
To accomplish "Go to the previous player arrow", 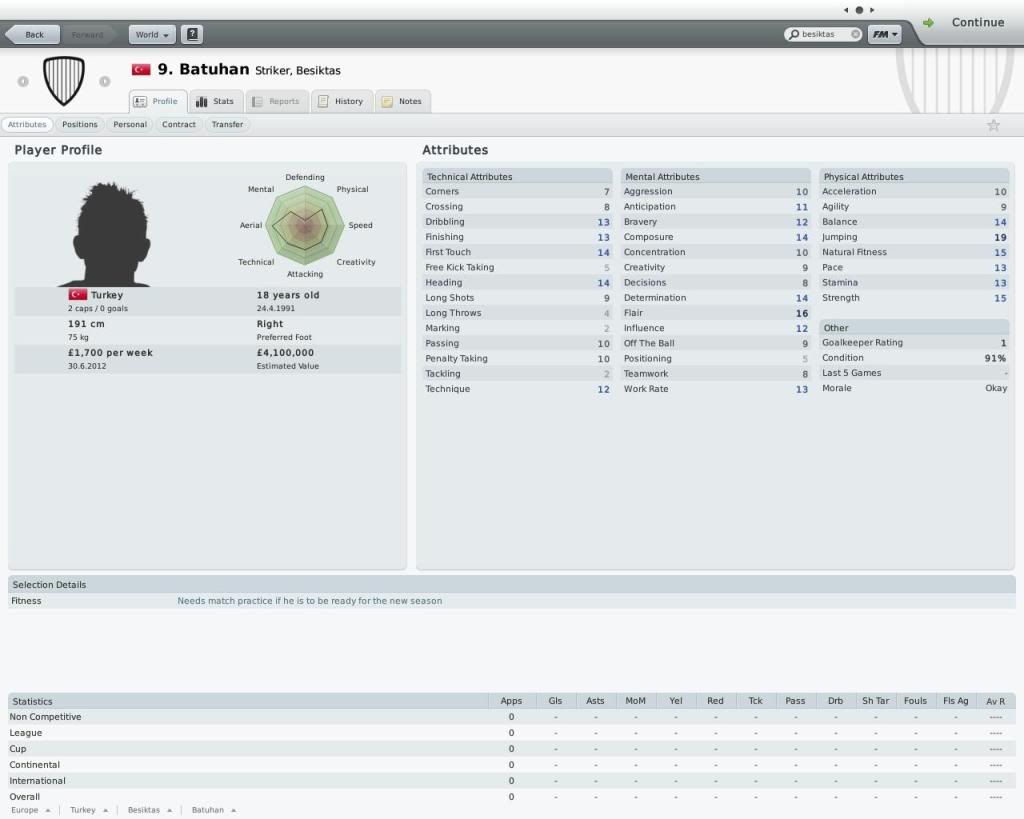I will point(23,82).
